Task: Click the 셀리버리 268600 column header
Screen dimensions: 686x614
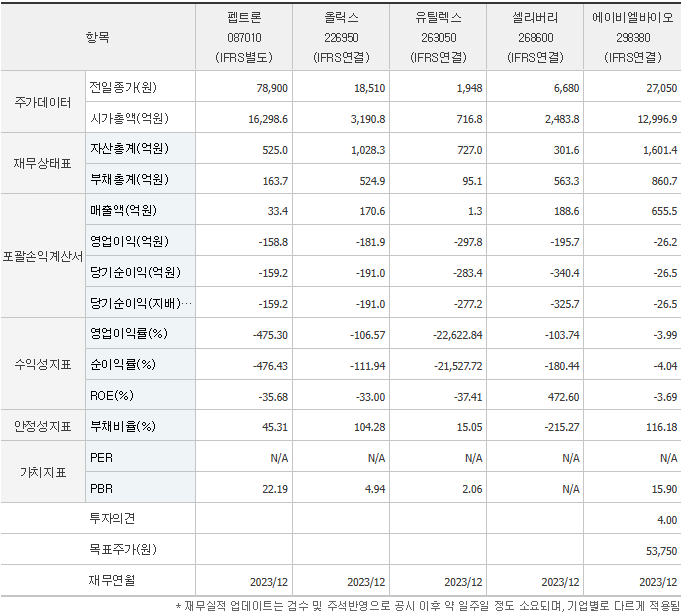Action: coord(536,37)
